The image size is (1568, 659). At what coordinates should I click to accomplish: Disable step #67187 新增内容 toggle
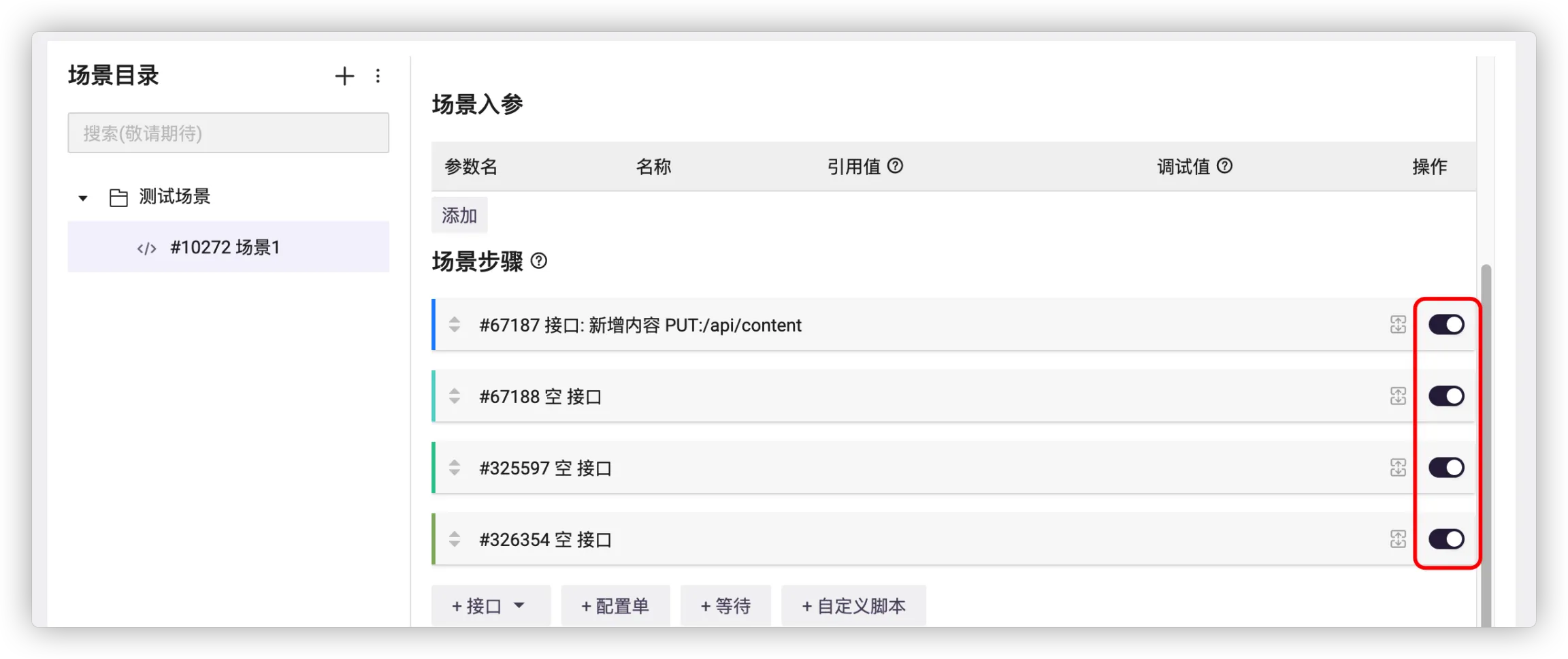pyautogui.click(x=1446, y=325)
